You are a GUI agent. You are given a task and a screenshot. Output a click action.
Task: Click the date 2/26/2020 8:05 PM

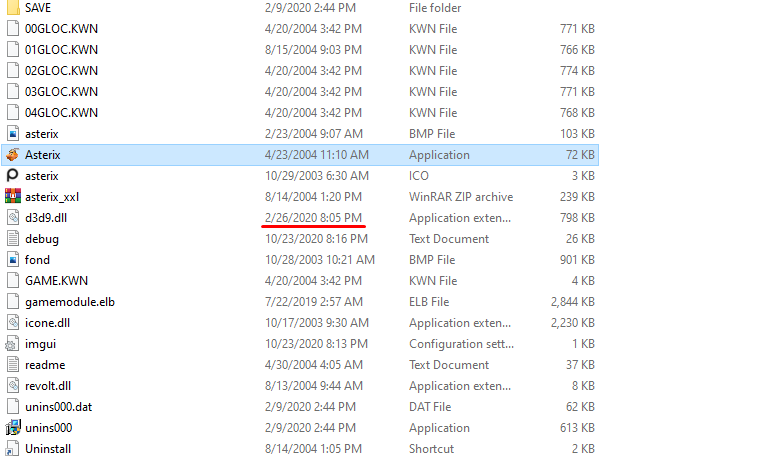click(x=313, y=218)
